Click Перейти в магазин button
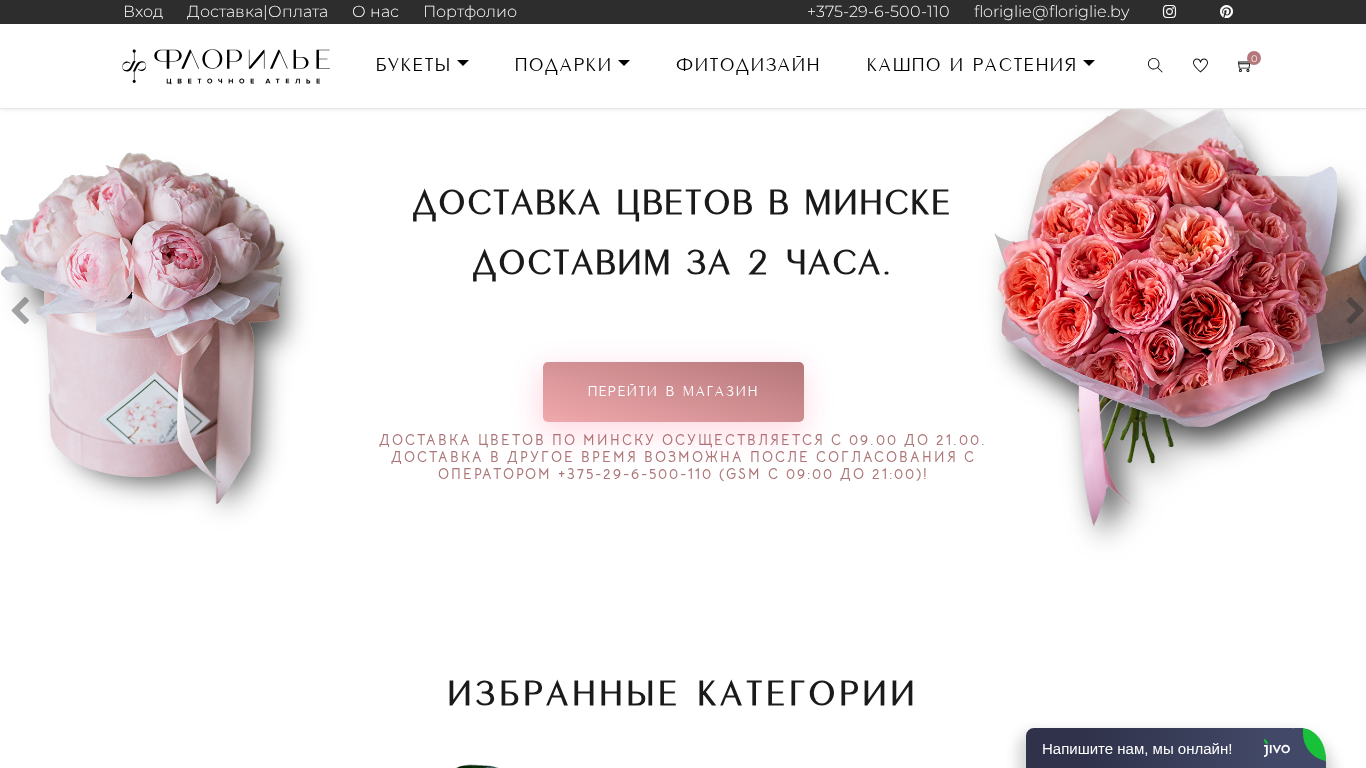This screenshot has height=768, width=1366. tap(673, 392)
